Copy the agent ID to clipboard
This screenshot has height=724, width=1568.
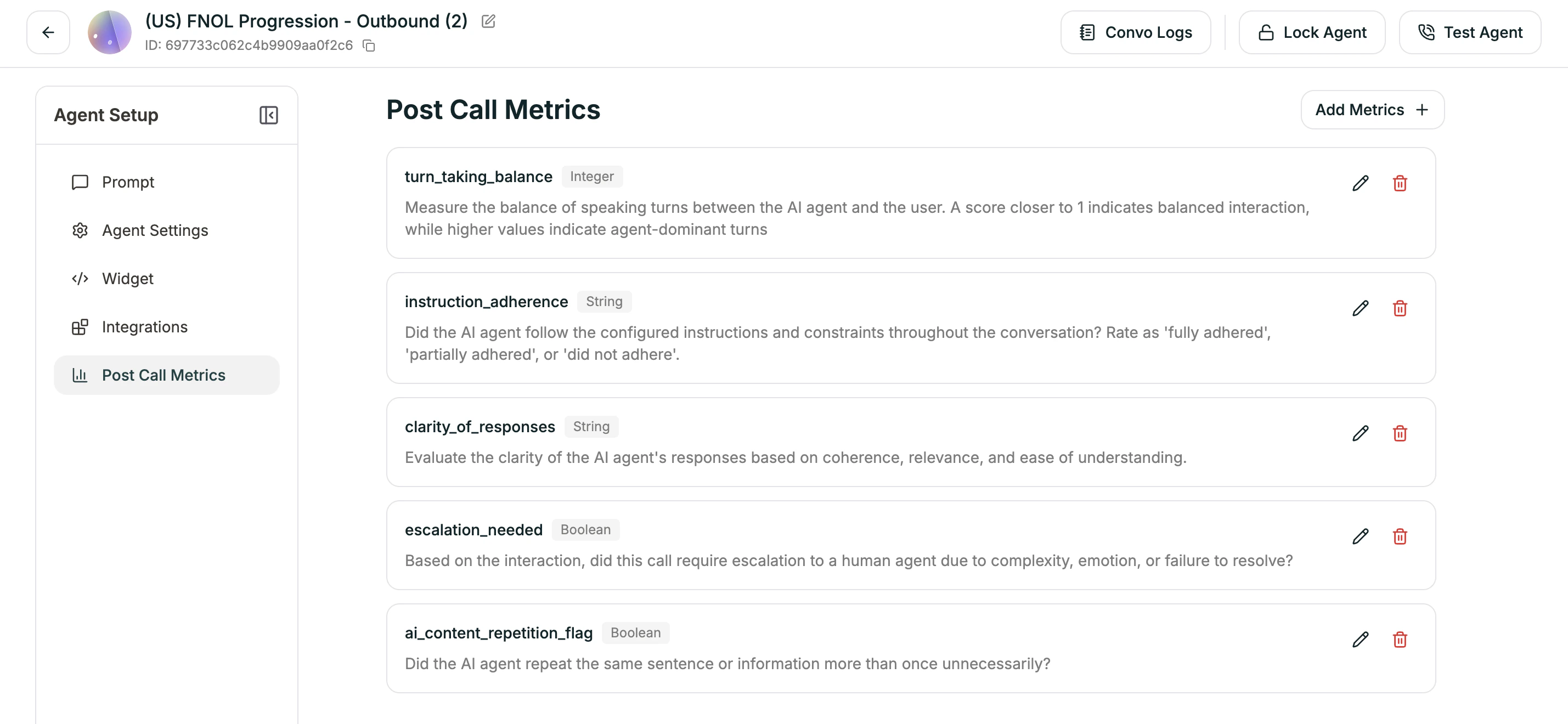(x=368, y=46)
